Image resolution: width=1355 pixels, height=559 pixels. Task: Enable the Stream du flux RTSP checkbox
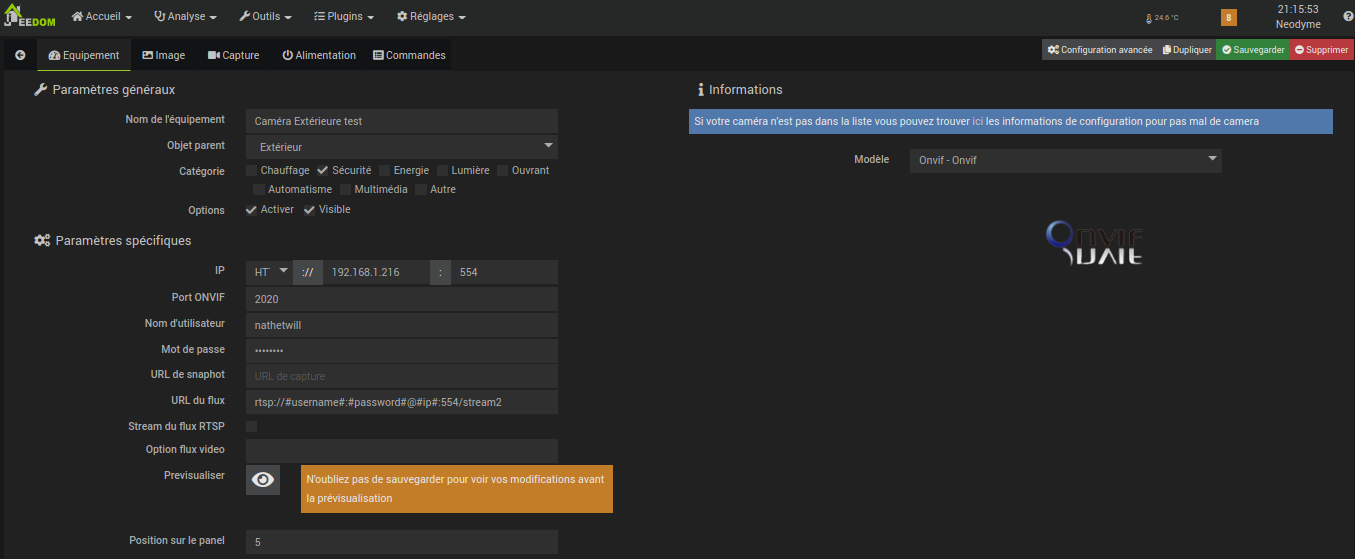tap(252, 427)
